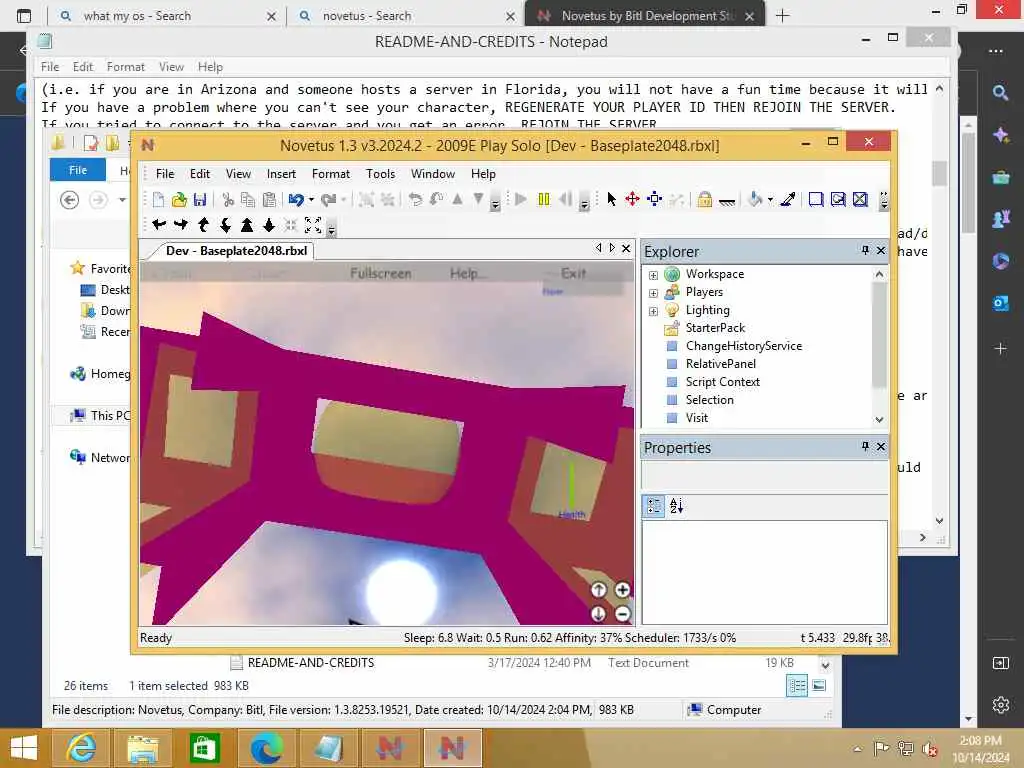Click the Zoom Extents four-arrows icon
Screen dimensions: 1024x768
pyautogui.click(x=313, y=225)
